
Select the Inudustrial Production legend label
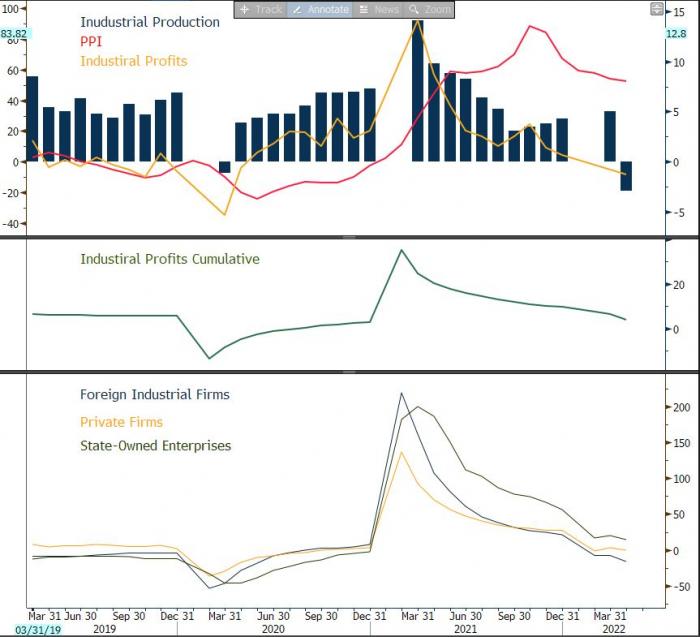point(150,22)
